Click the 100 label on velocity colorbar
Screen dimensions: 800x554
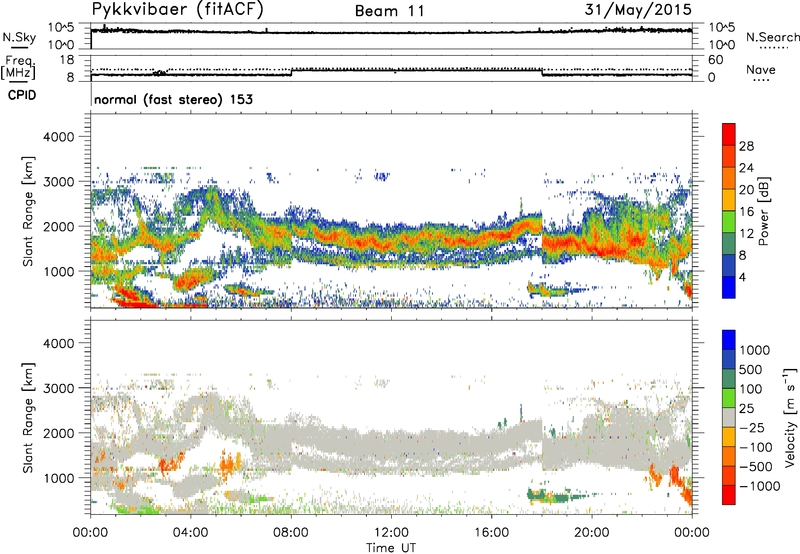tap(750, 389)
